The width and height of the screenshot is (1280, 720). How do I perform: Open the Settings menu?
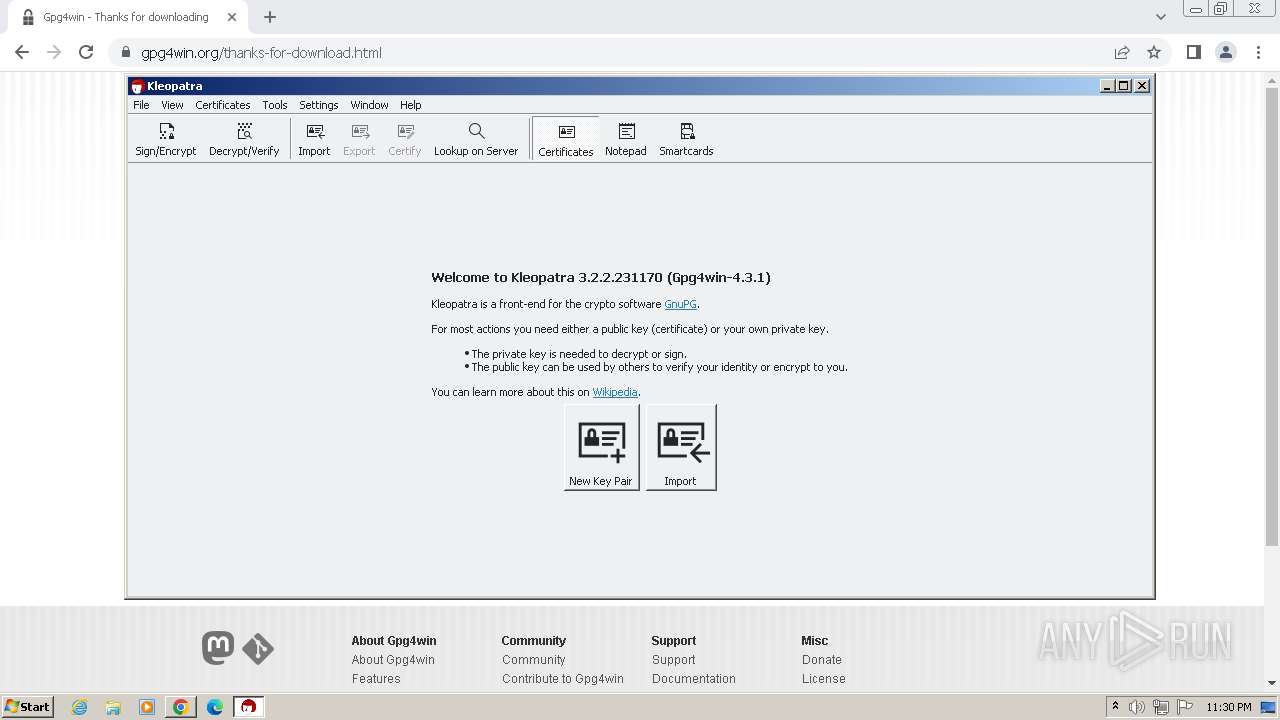[319, 105]
